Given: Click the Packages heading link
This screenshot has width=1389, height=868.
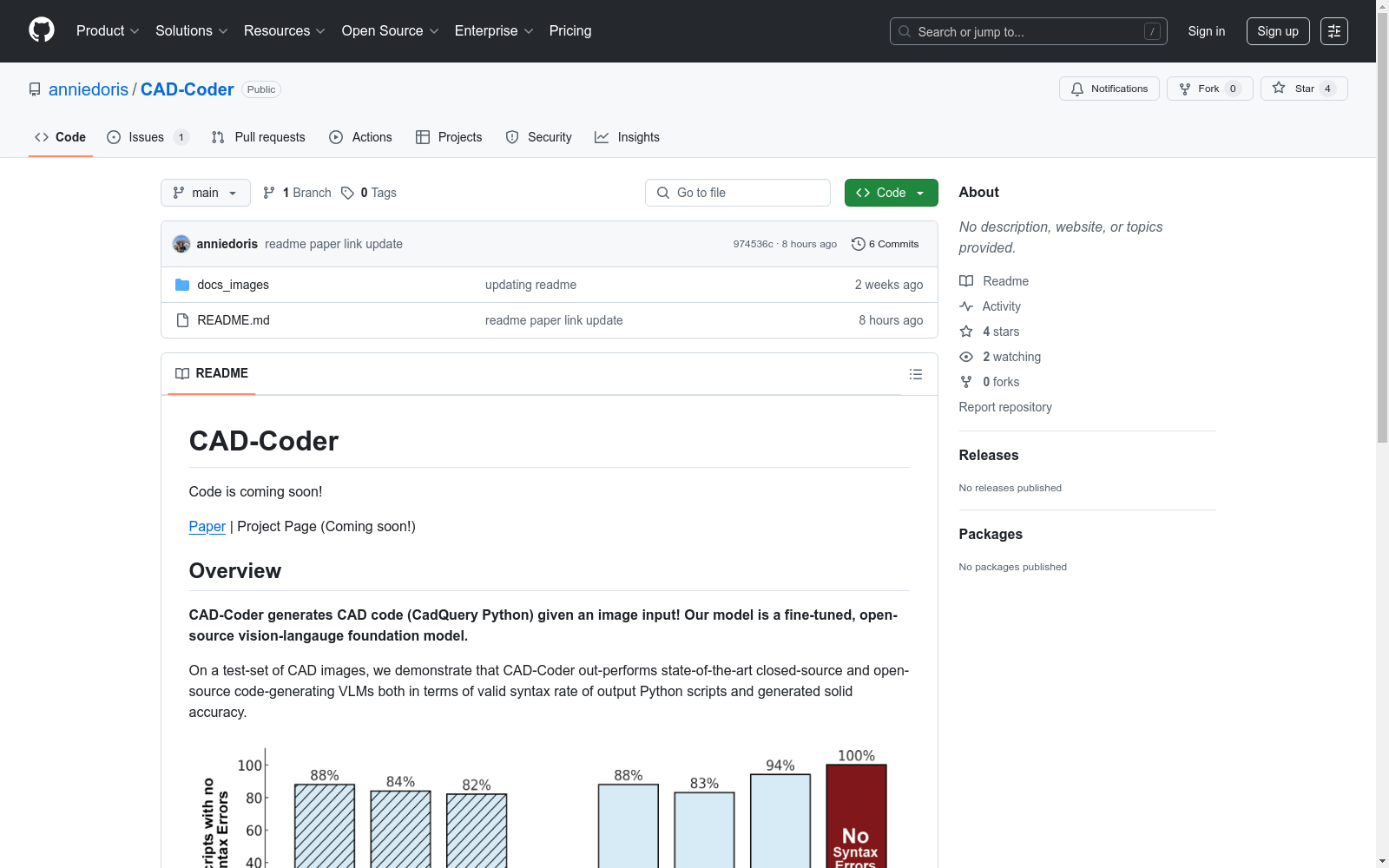Looking at the screenshot, I should tap(991, 534).
